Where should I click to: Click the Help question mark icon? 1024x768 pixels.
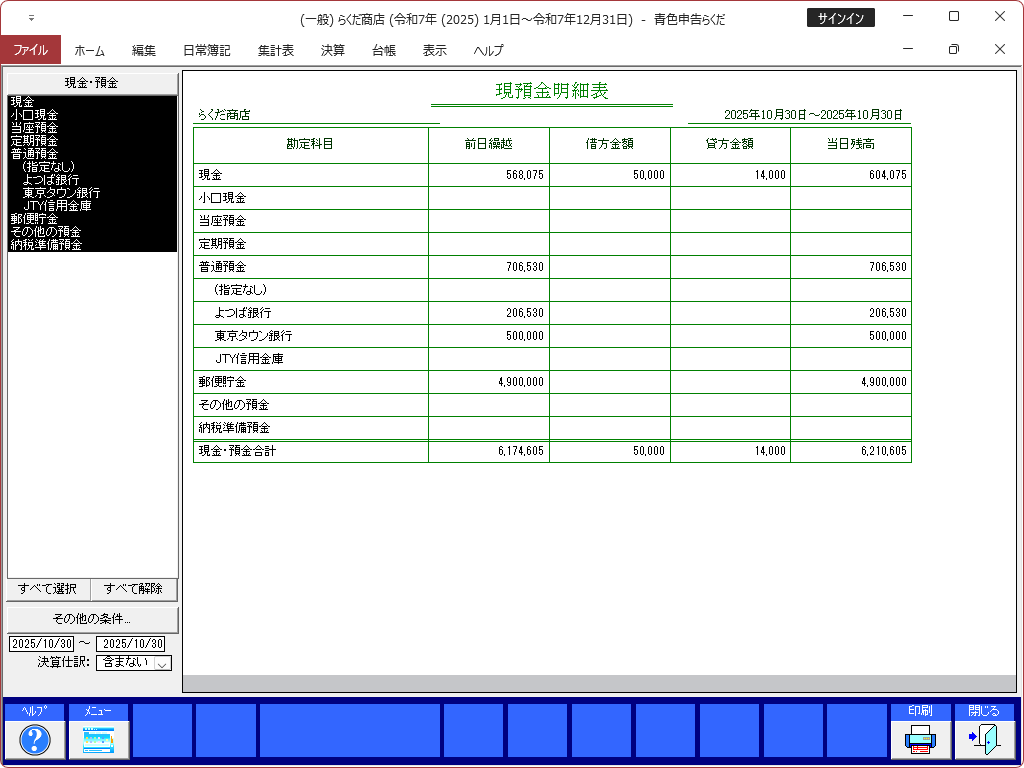[x=34, y=739]
